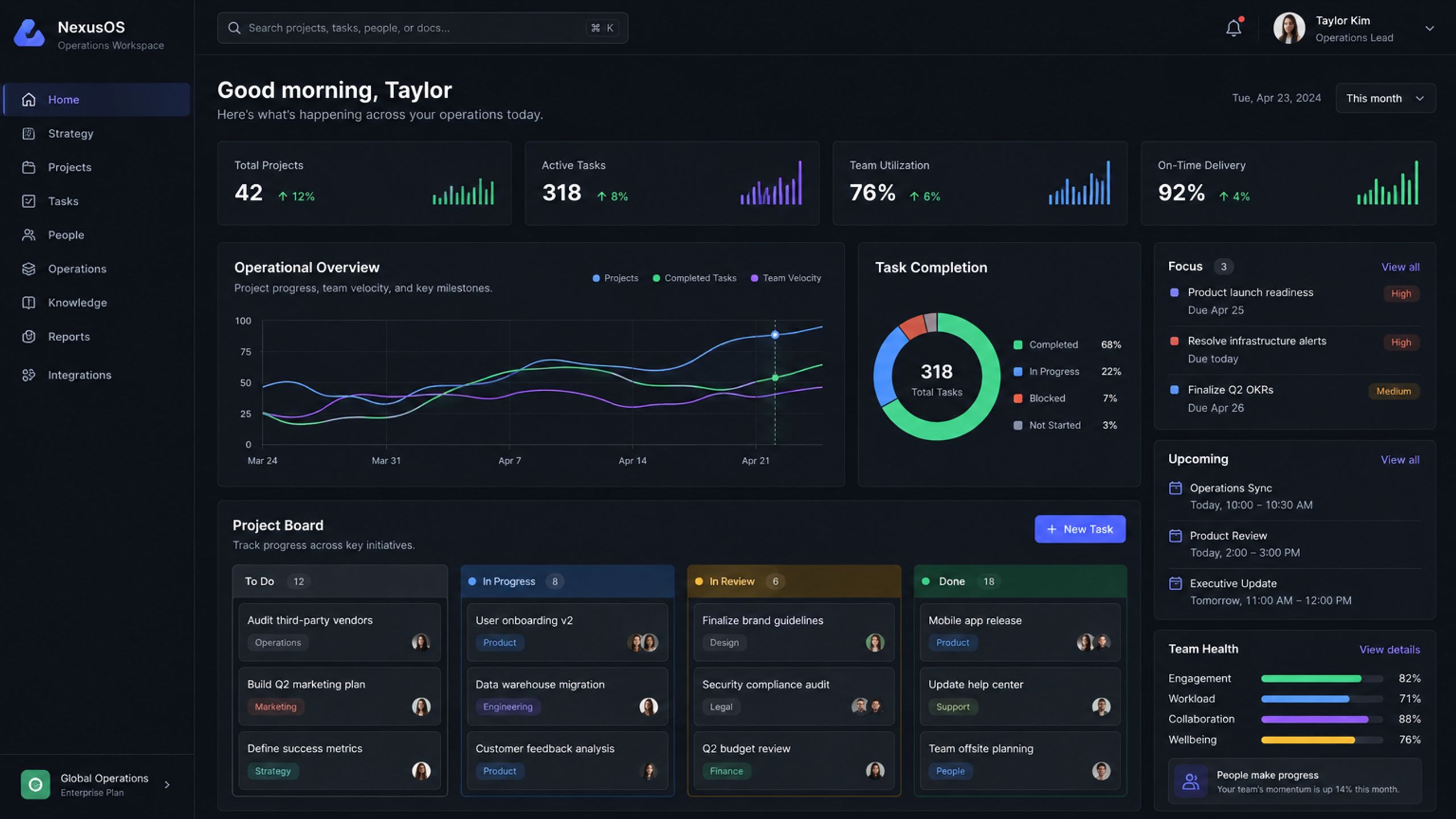Image resolution: width=1456 pixels, height=819 pixels.
Task: Click the Reports sidebar icon
Action: pos(28,337)
